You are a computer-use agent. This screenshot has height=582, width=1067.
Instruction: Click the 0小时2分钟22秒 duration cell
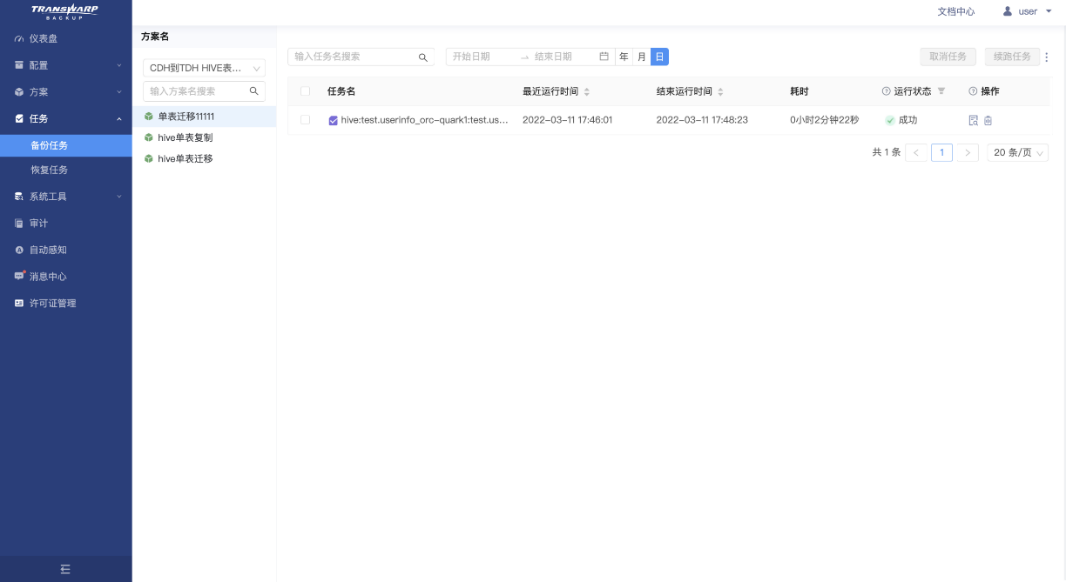(x=824, y=120)
